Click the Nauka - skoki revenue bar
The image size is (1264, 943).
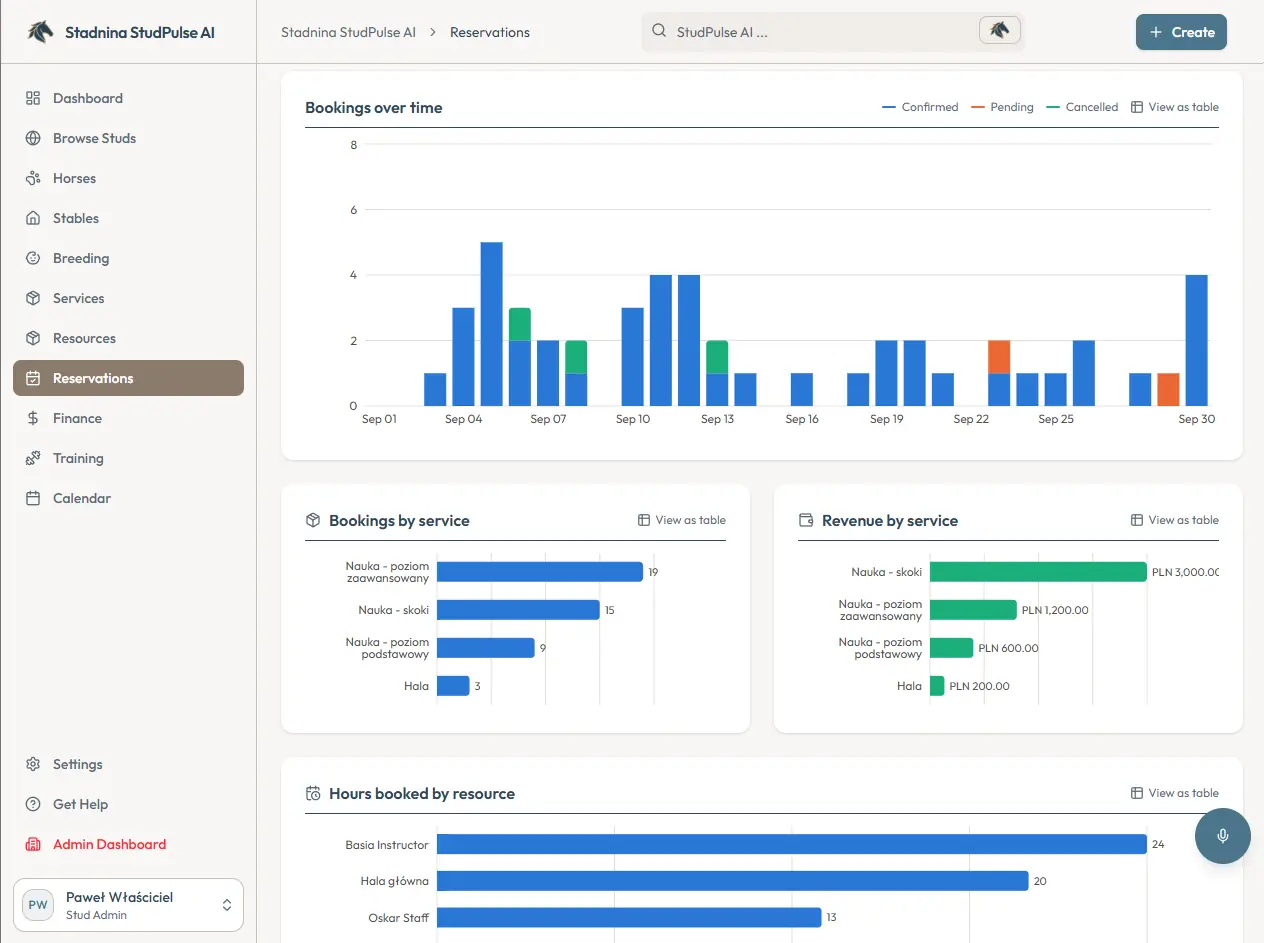click(x=1038, y=572)
